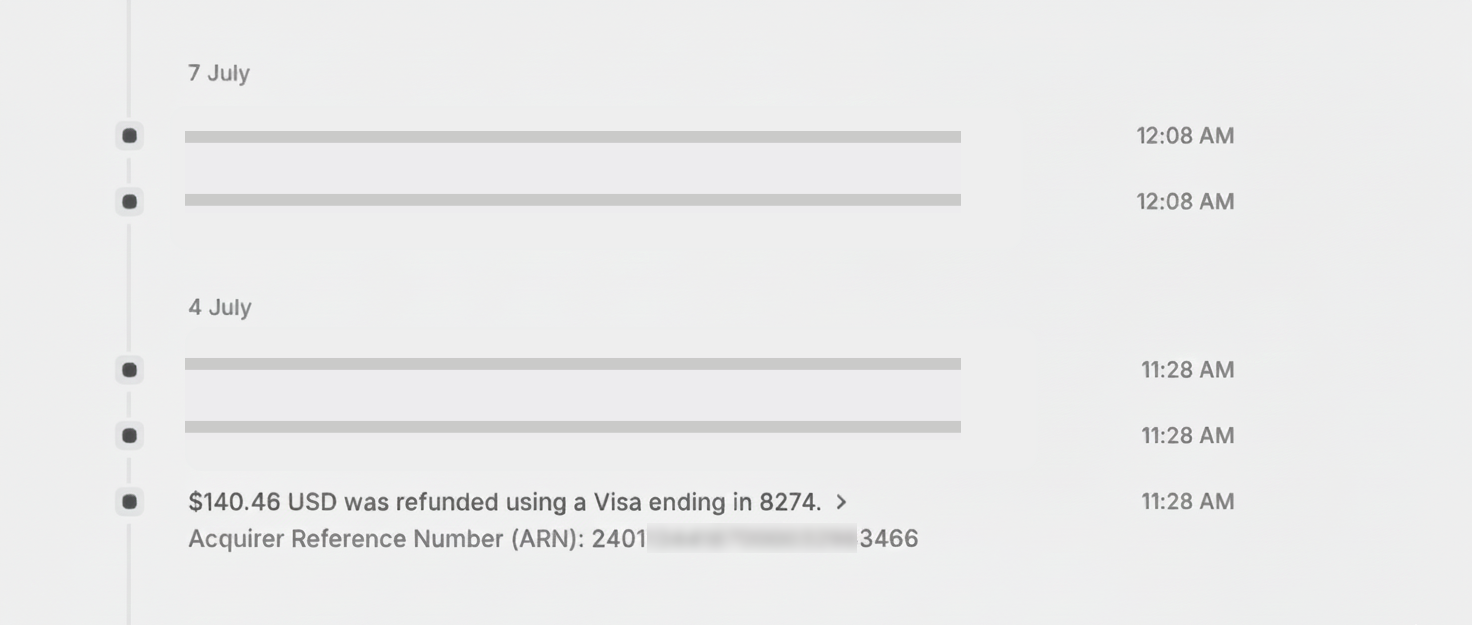Click the 12:08 AM timestamp of the second event
The height and width of the screenshot is (625, 1472).
[1184, 201]
